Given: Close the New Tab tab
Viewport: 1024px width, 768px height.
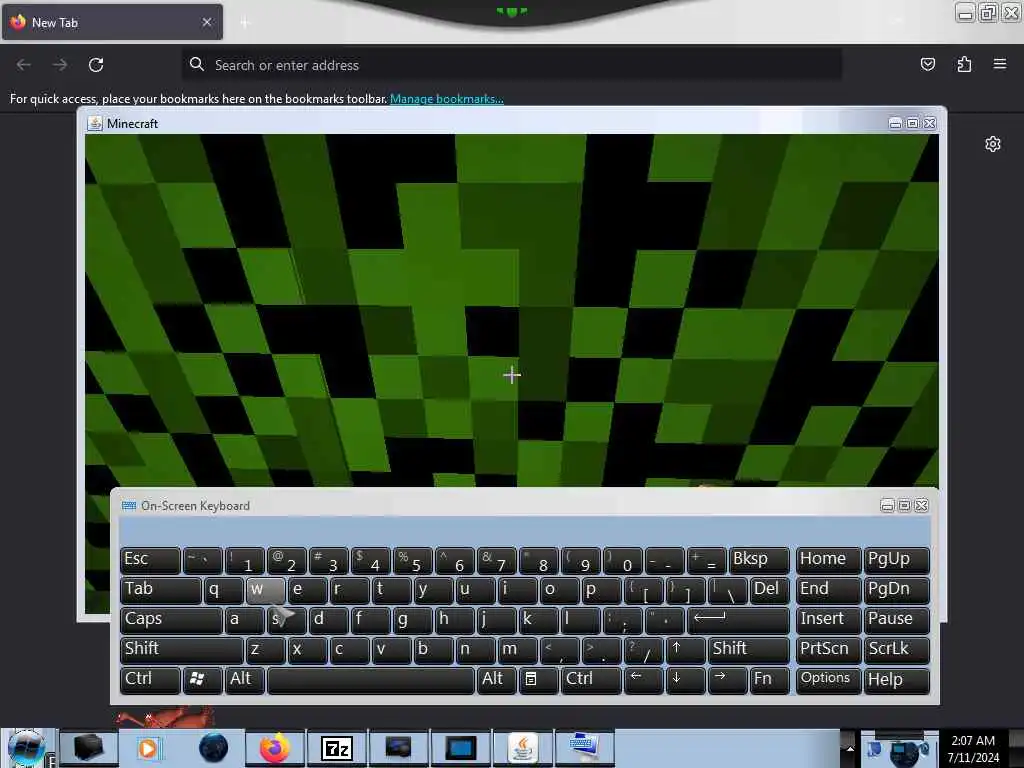Looking at the screenshot, I should click(x=206, y=22).
